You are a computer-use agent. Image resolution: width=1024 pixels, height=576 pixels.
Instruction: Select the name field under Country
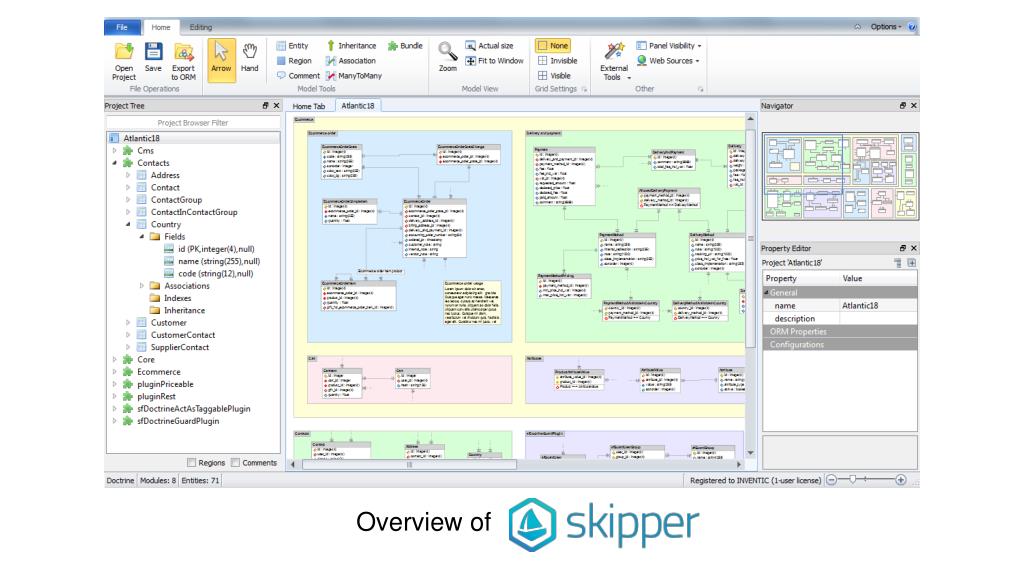click(x=219, y=261)
